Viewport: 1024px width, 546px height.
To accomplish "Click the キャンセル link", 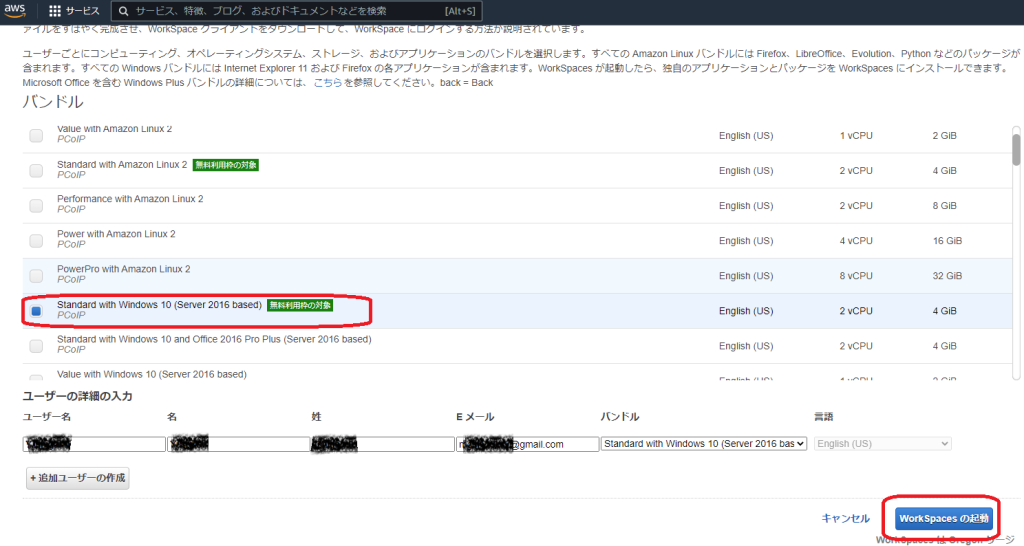I will point(845,518).
